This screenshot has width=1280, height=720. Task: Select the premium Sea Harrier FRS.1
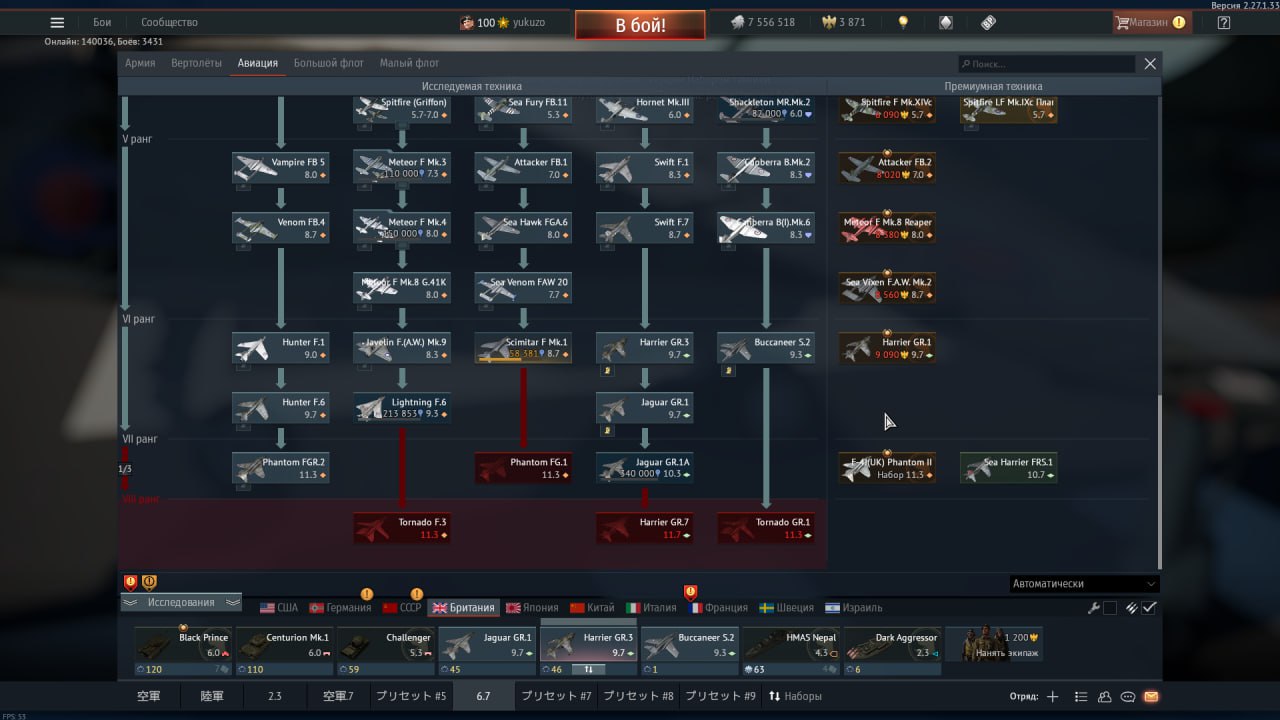coord(1009,468)
